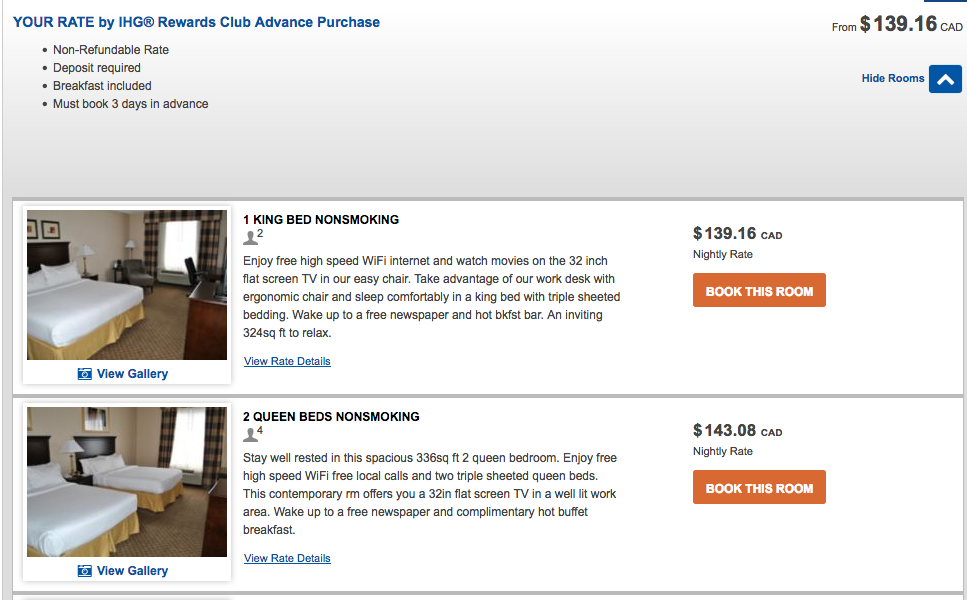The height and width of the screenshot is (600, 967).
Task: Book the 1 King Bed Nonsmoking room
Action: (759, 291)
